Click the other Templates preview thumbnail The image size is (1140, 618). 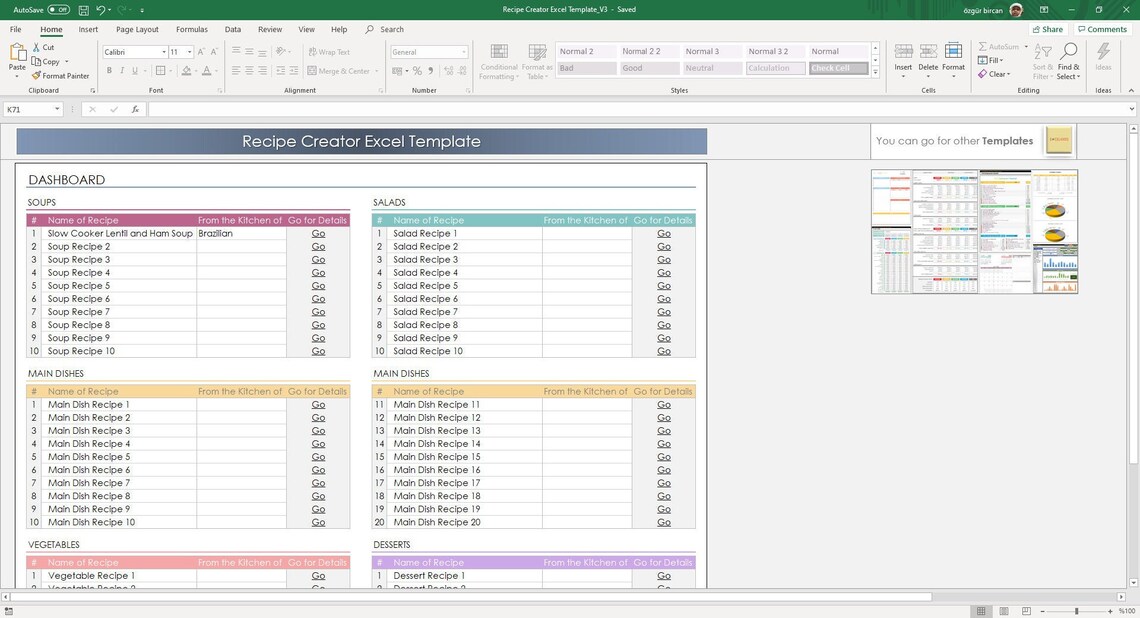(x=975, y=232)
